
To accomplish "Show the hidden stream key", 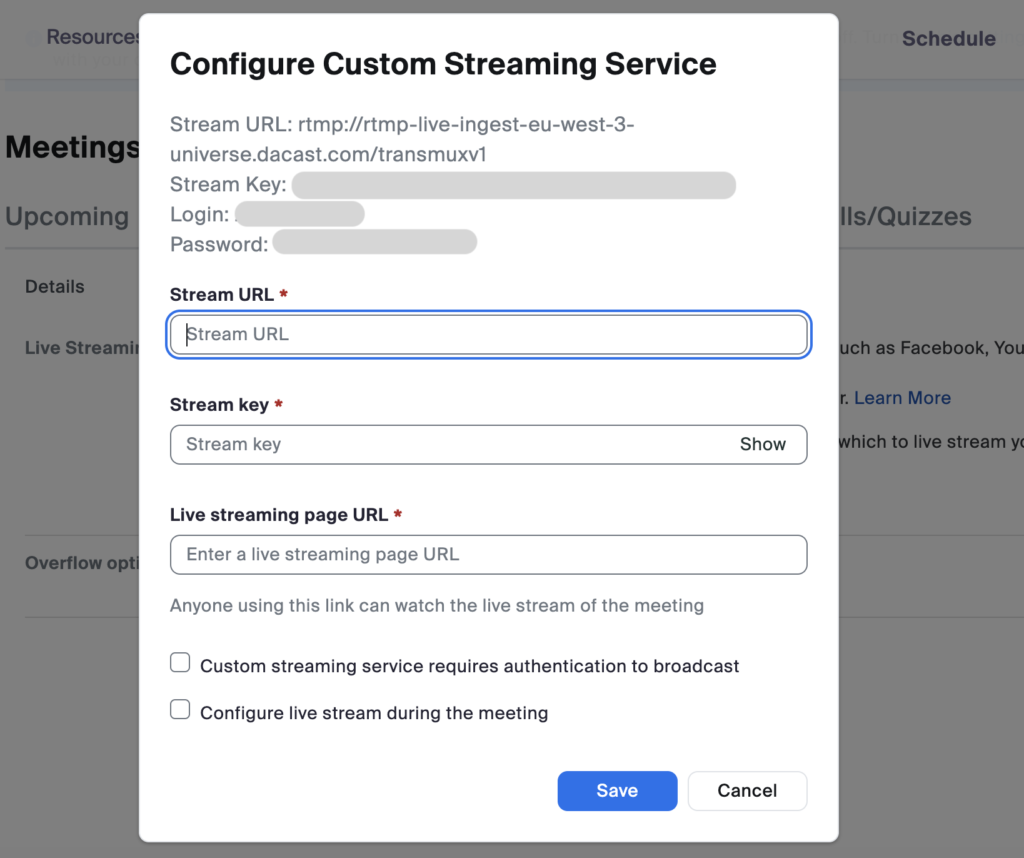I will (763, 444).
